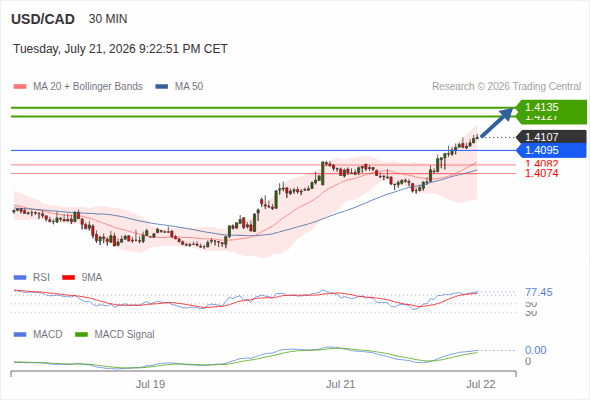The height and width of the screenshot is (400, 590).
Task: Click the USD/CAD symbol title
Action: [x=43, y=19]
